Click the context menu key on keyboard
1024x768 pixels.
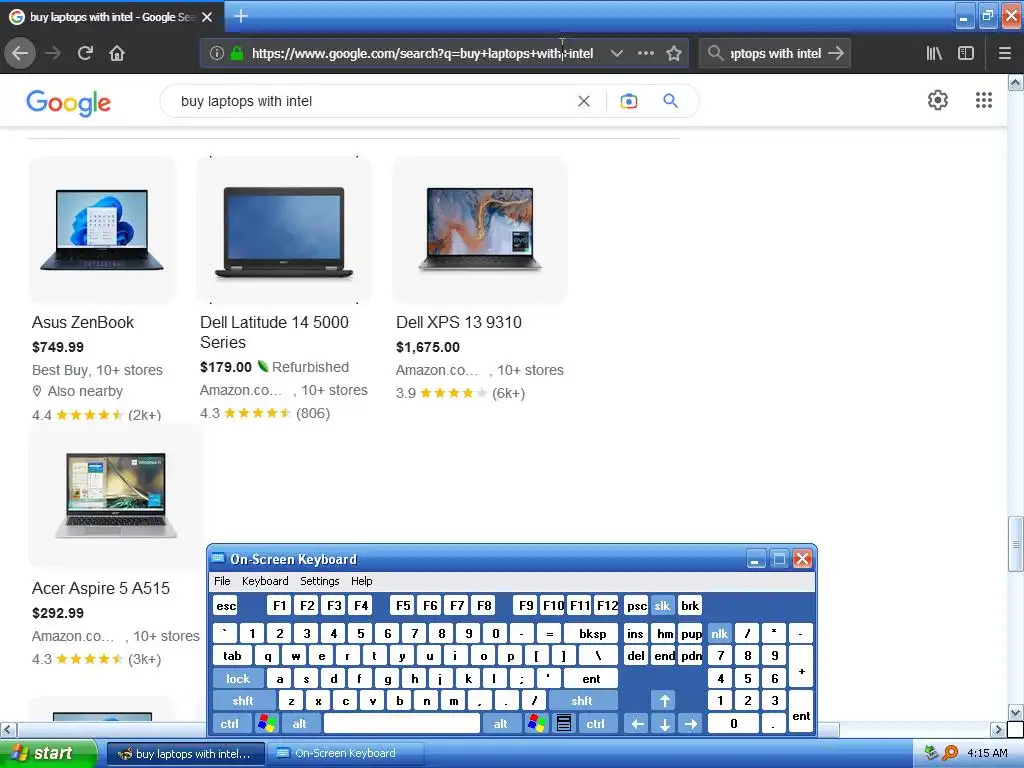click(x=564, y=724)
